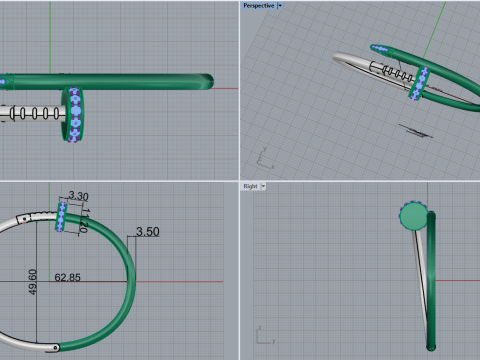Click the world axes icon in Perspective viewport

265,159
